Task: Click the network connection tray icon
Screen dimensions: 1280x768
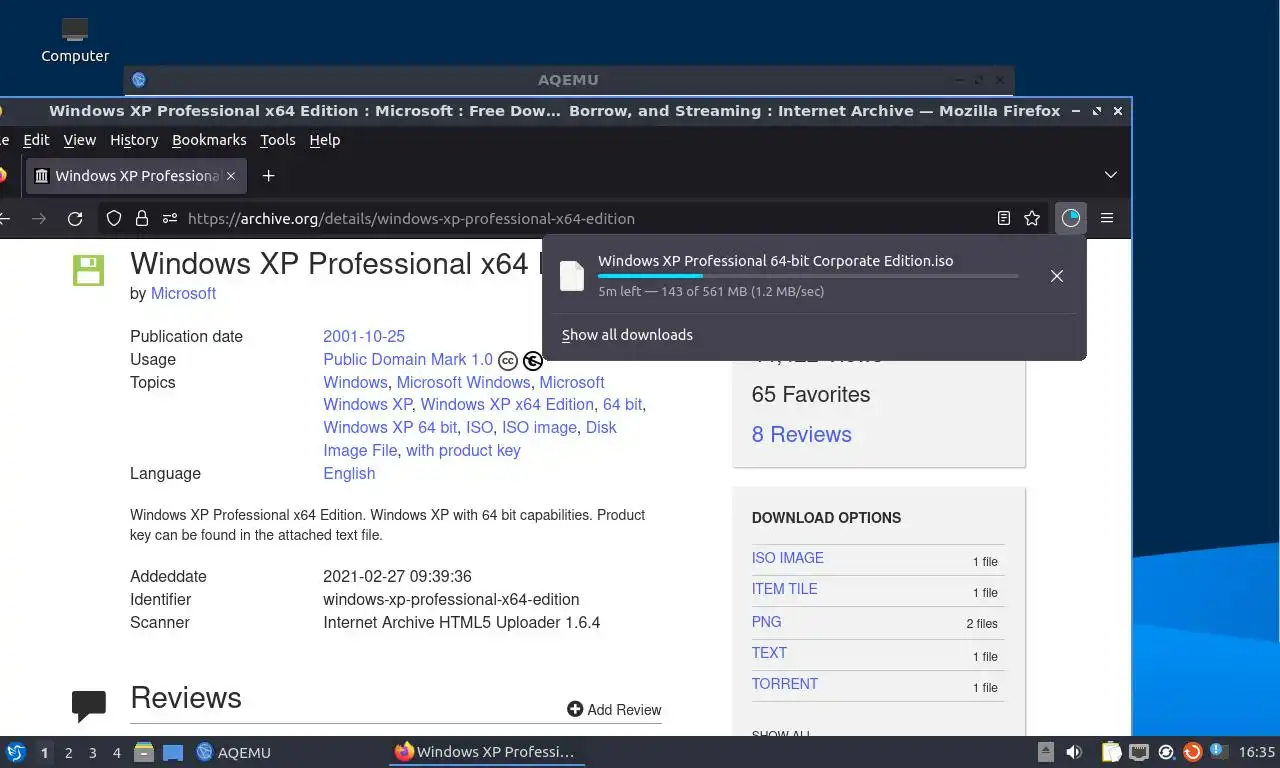Action: click(x=1138, y=752)
